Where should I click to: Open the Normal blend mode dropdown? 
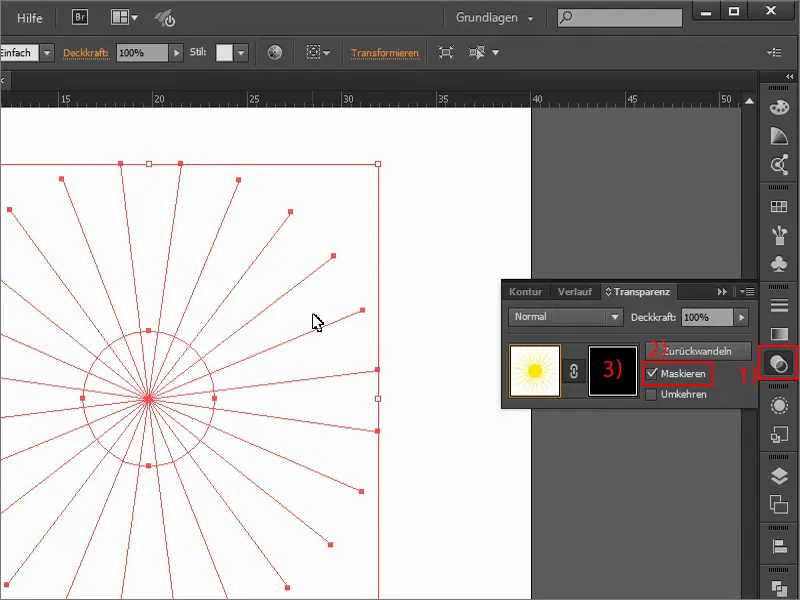point(565,317)
